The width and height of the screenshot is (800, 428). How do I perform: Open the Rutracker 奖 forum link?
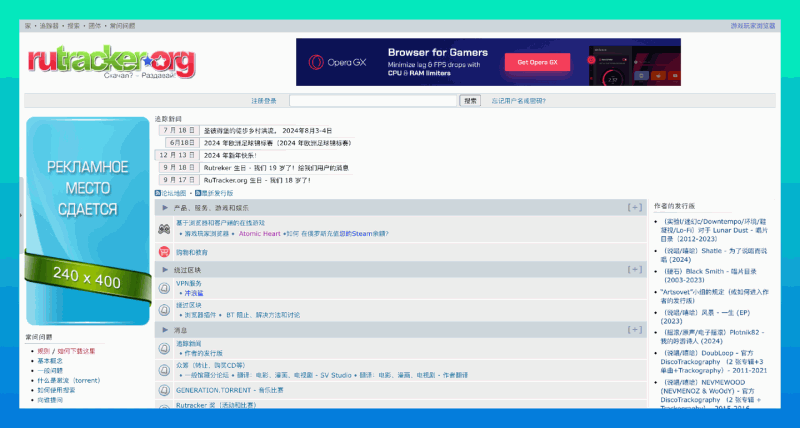[x=216, y=405]
